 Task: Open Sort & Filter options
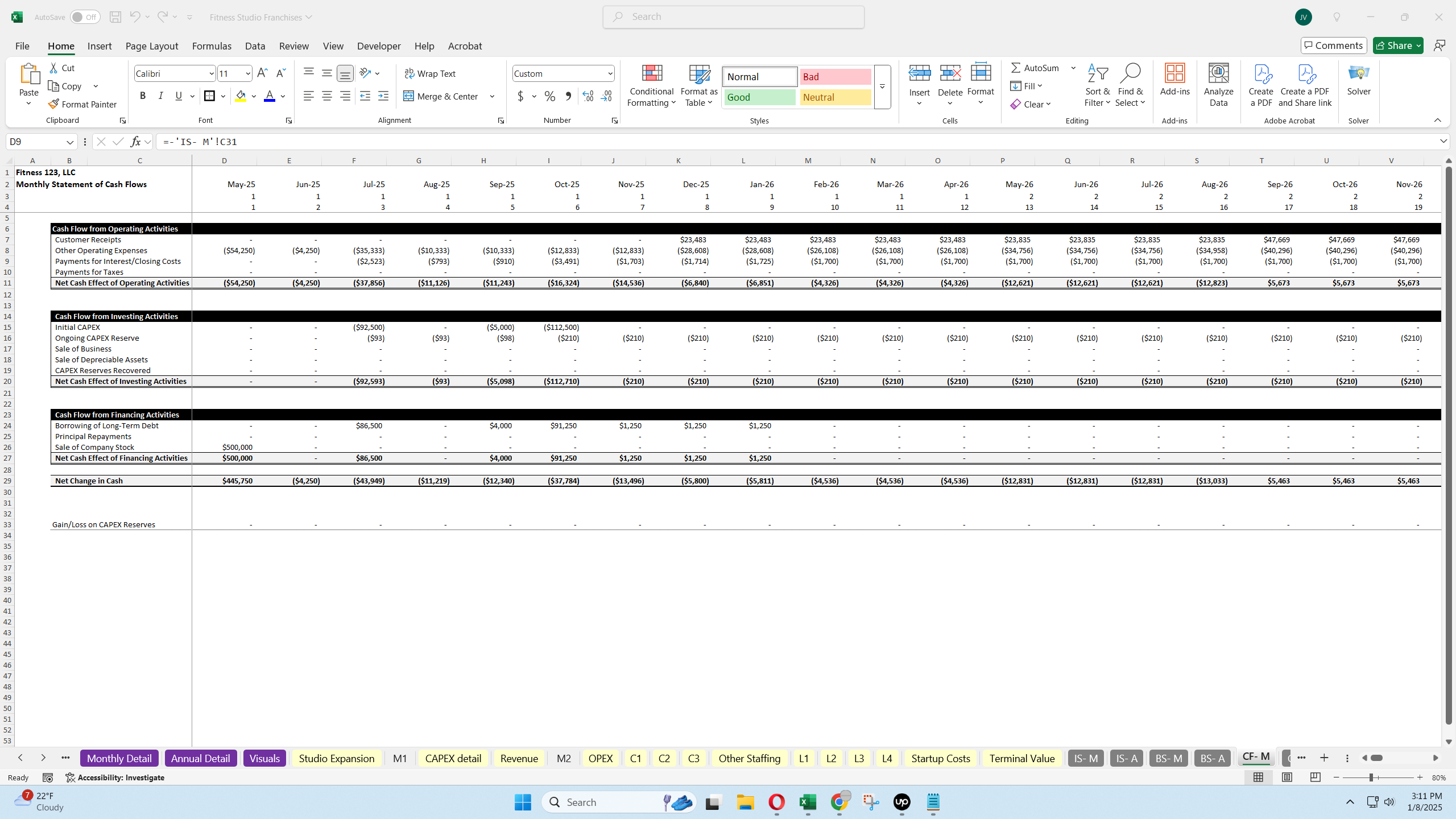click(1097, 85)
